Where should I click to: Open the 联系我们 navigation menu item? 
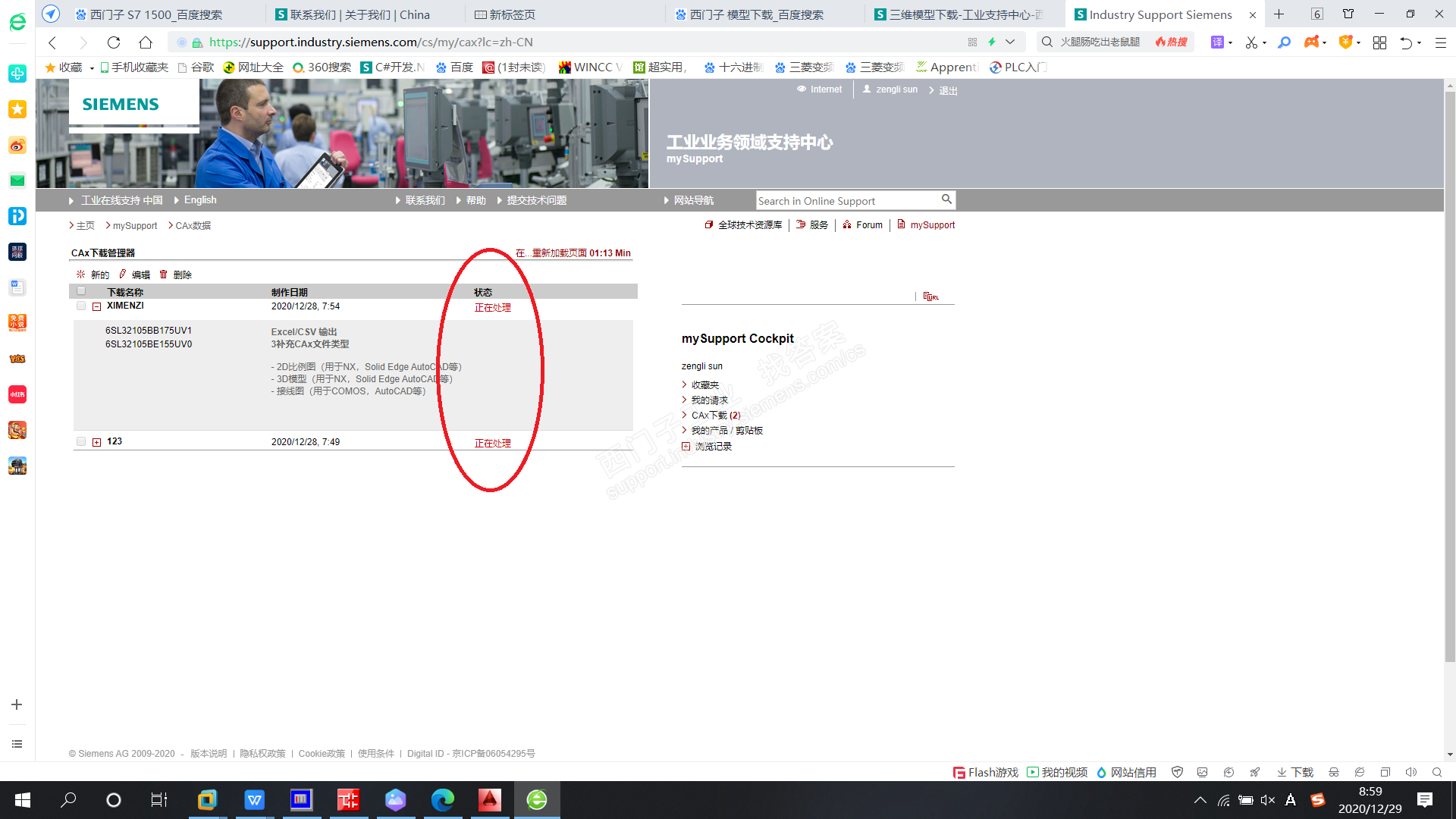(x=425, y=200)
